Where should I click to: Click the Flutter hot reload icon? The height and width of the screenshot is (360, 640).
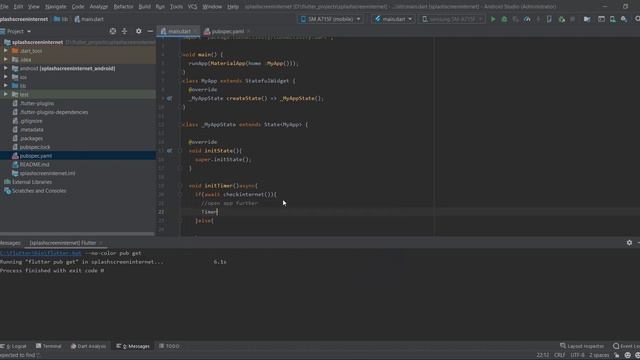[538, 19]
